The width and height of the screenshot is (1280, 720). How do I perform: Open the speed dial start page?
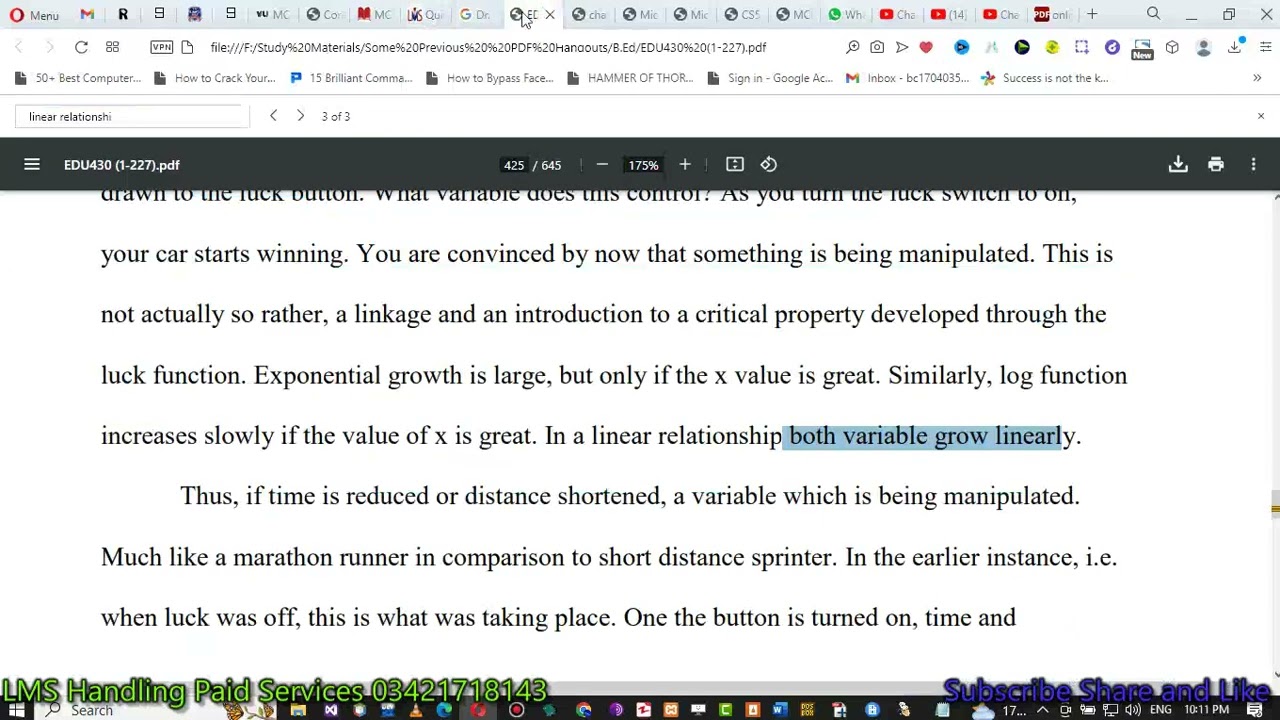coord(112,47)
